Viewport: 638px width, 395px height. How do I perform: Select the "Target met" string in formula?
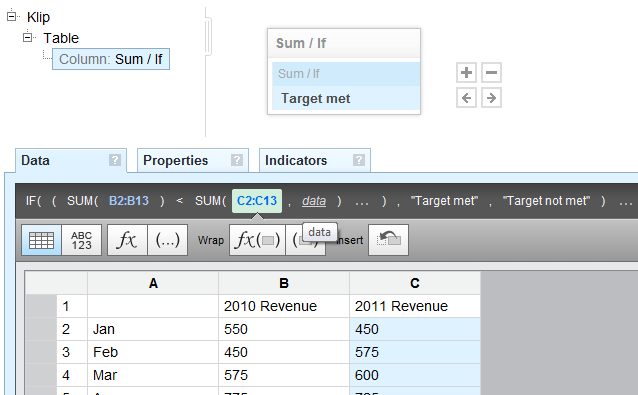tap(444, 201)
